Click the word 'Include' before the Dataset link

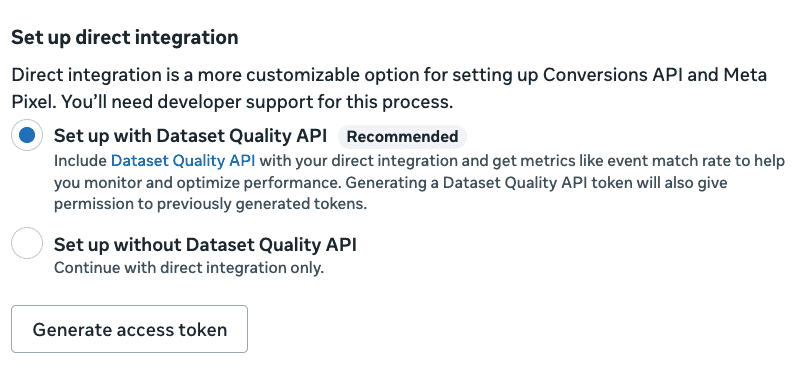click(81, 161)
